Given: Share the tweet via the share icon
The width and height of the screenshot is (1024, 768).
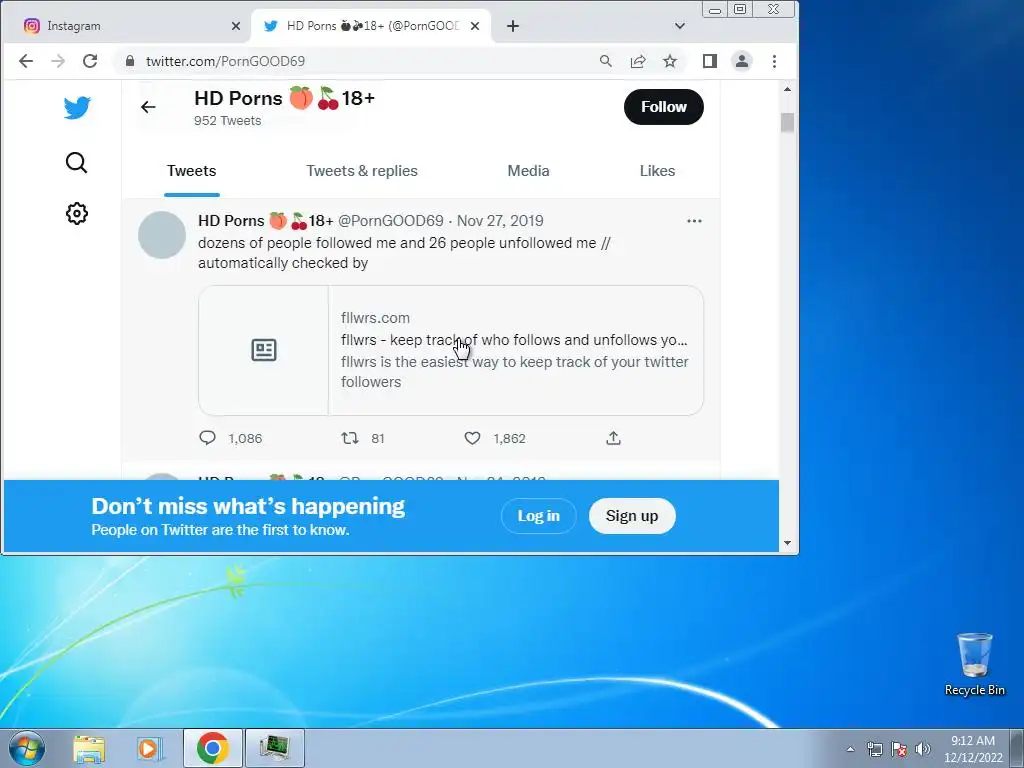Looking at the screenshot, I should click(x=613, y=438).
